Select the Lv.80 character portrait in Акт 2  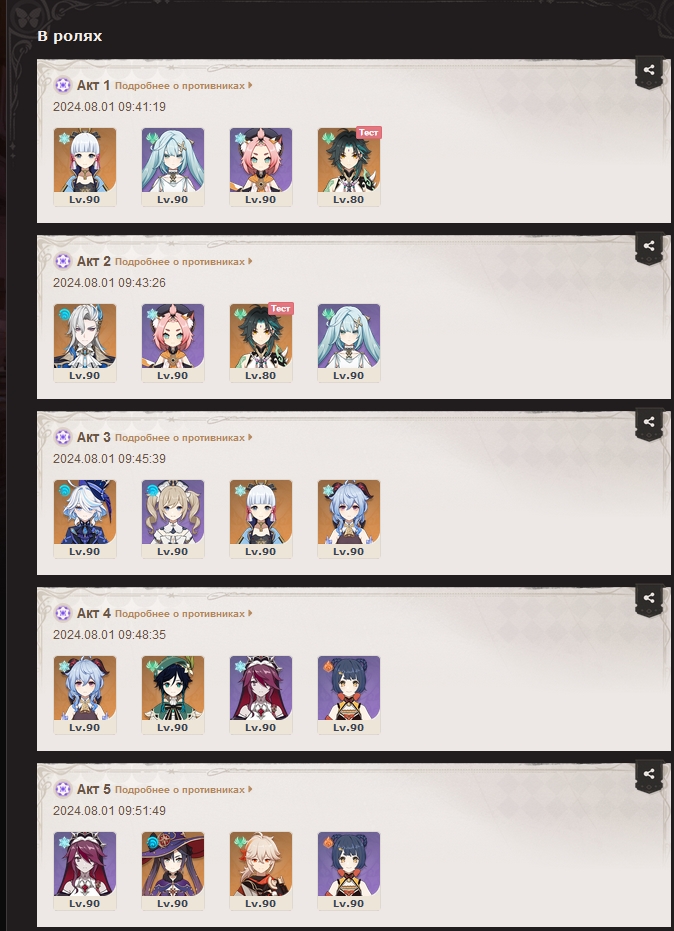tap(261, 343)
